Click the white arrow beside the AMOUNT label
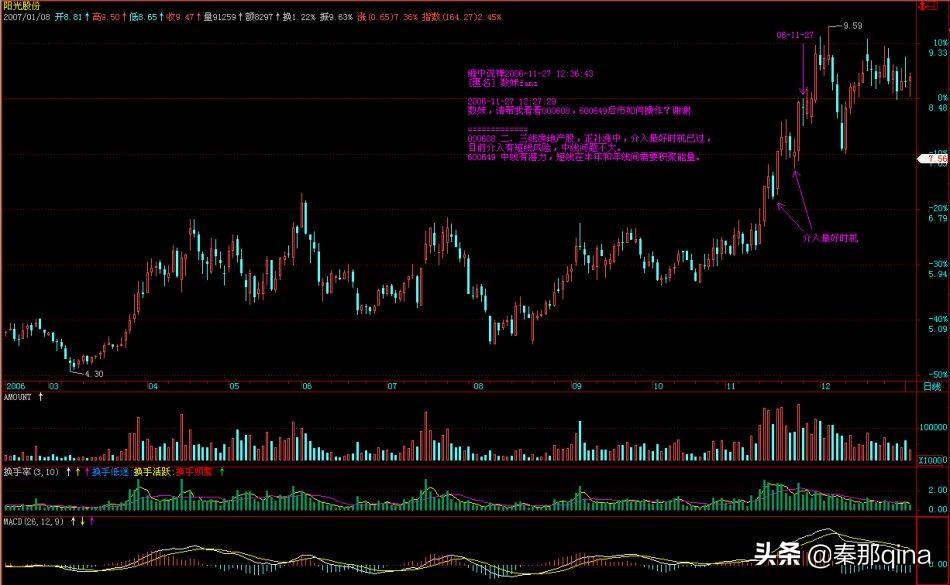 pos(41,398)
